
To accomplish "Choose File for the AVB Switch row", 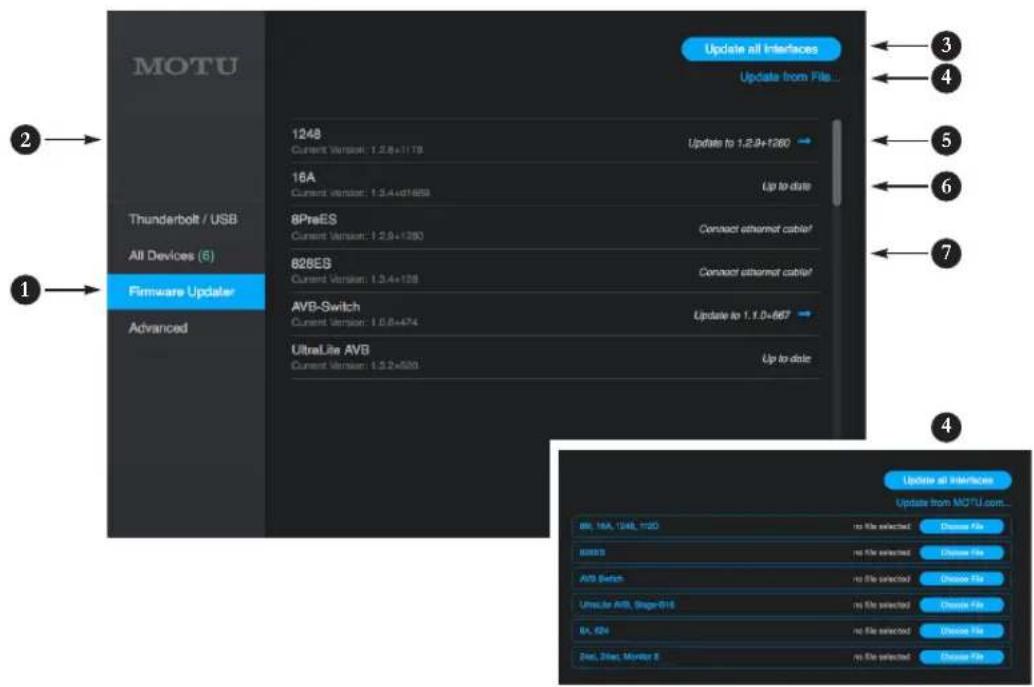I will pyautogui.click(x=962, y=579).
